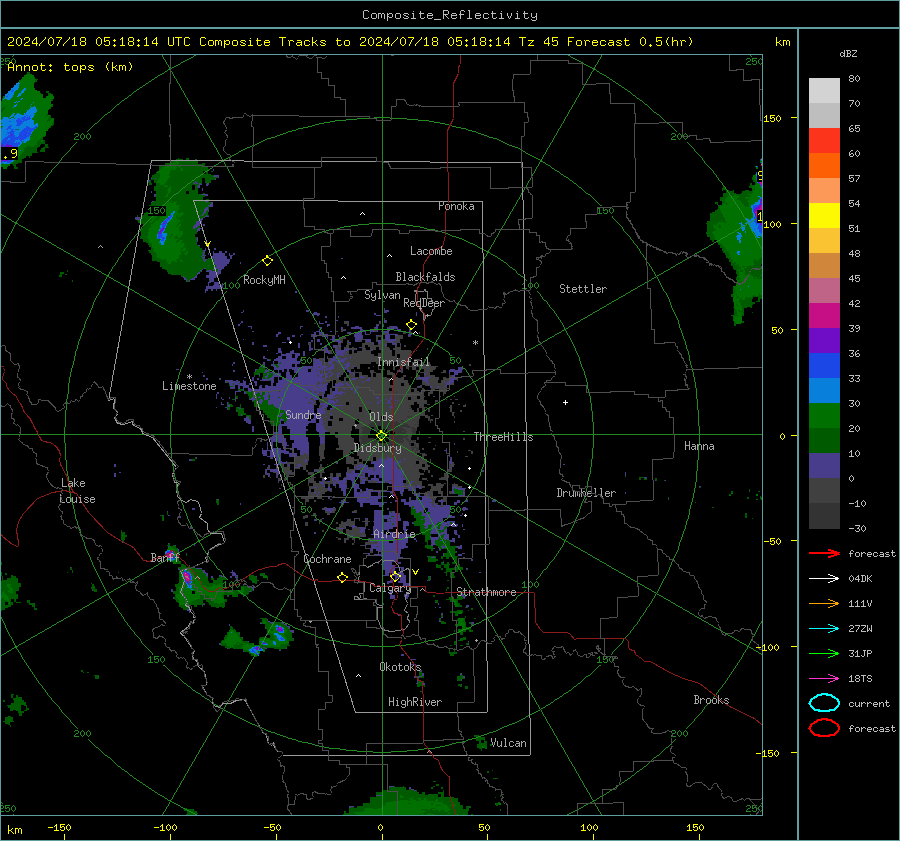Select the yellow diamond marker above Calgary

pos(395,576)
